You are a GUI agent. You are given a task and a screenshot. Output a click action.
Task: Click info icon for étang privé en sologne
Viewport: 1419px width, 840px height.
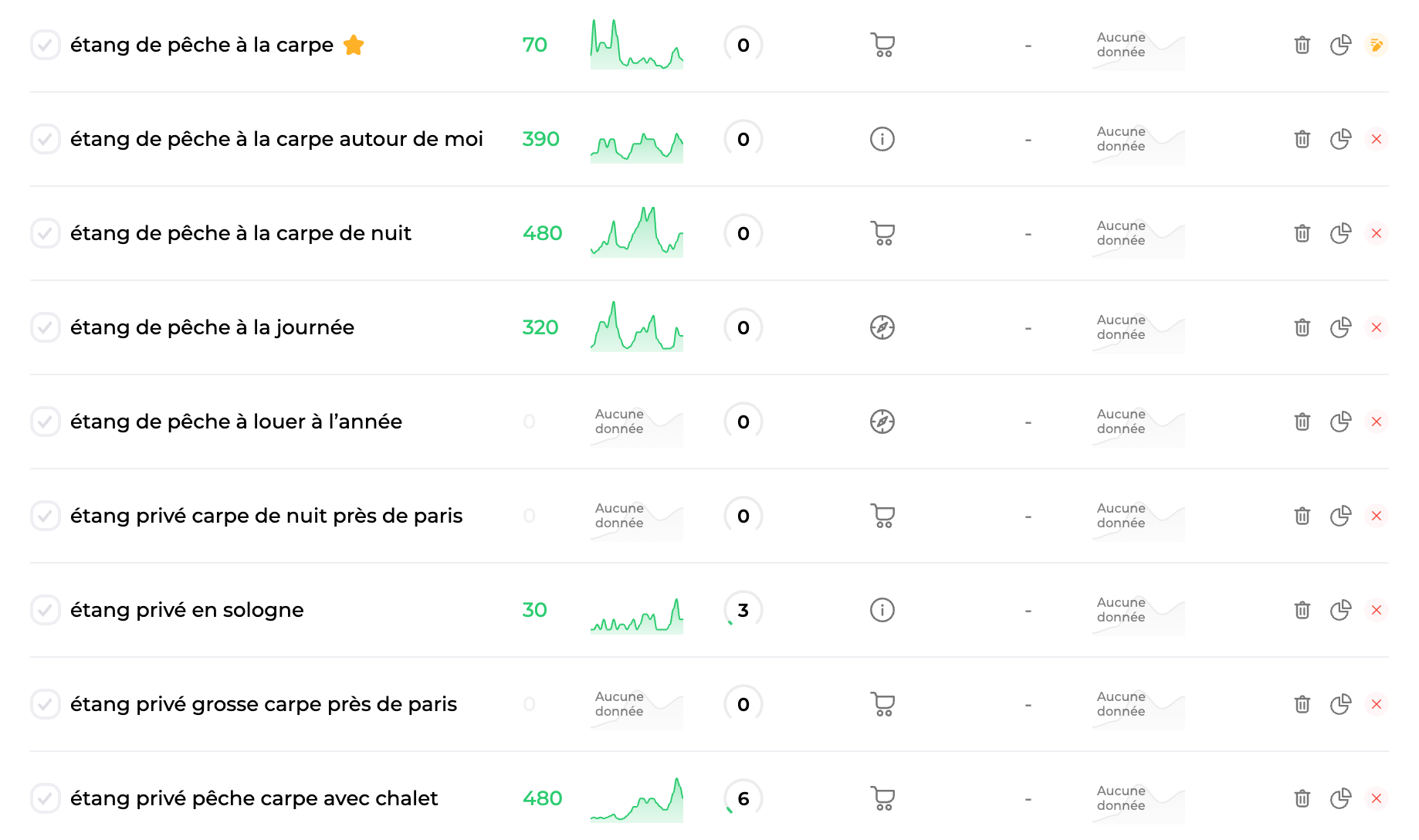point(882,610)
